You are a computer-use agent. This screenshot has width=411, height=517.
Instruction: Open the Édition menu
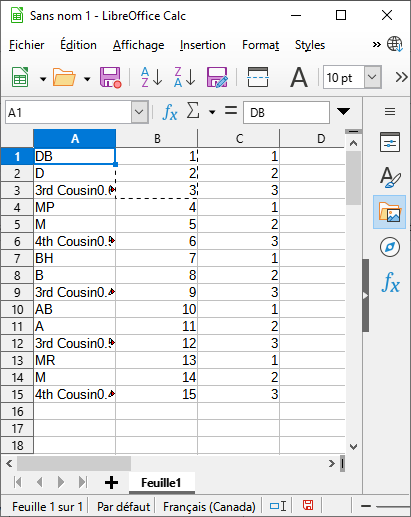point(78,45)
